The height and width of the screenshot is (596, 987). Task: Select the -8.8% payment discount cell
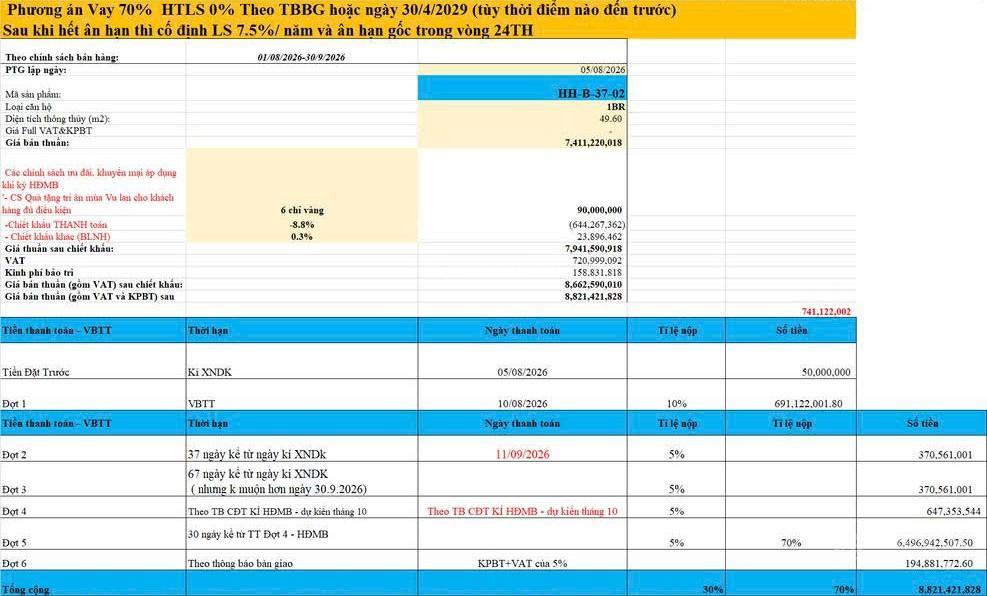point(302,224)
